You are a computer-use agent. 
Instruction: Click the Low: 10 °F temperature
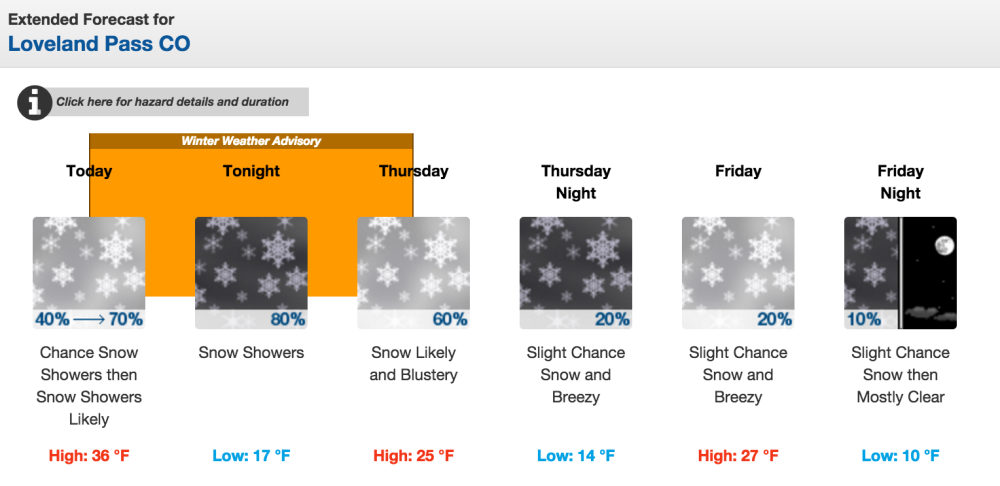[x=901, y=456]
